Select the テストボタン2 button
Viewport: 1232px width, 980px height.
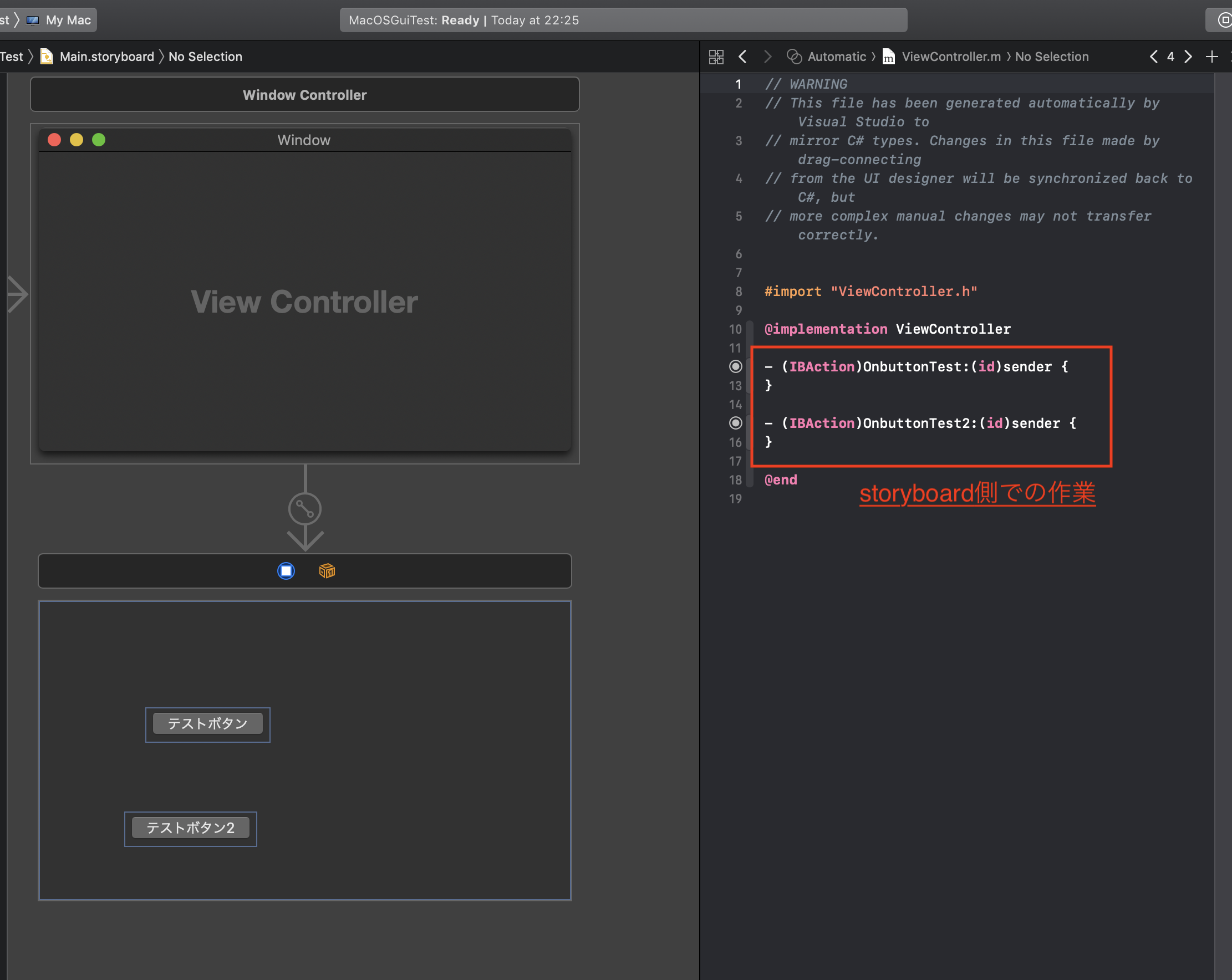190,828
